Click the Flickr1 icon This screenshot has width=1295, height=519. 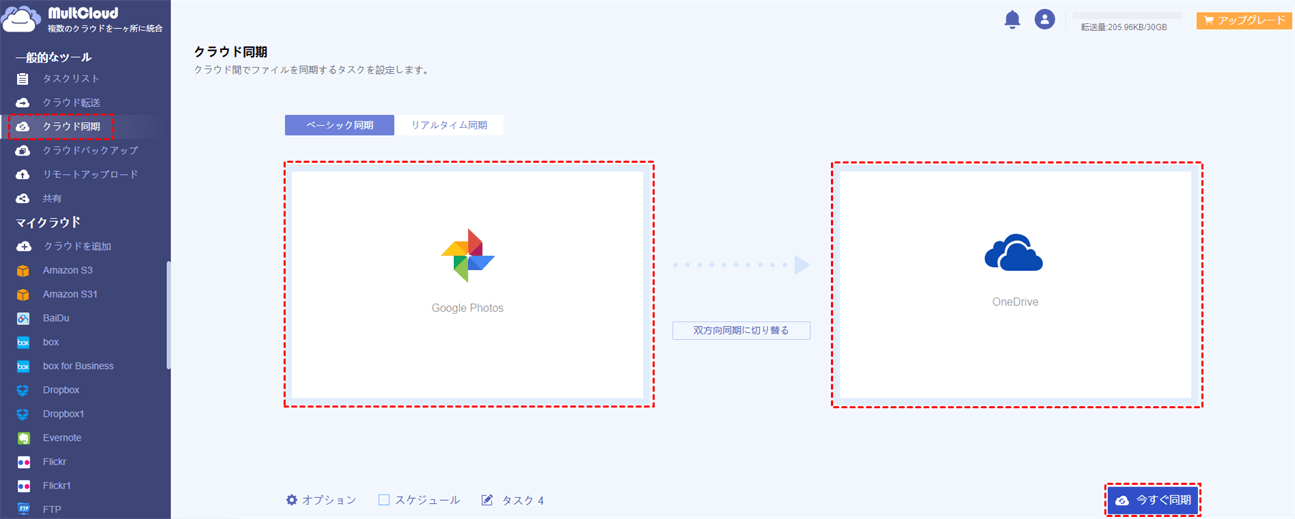click(23, 486)
